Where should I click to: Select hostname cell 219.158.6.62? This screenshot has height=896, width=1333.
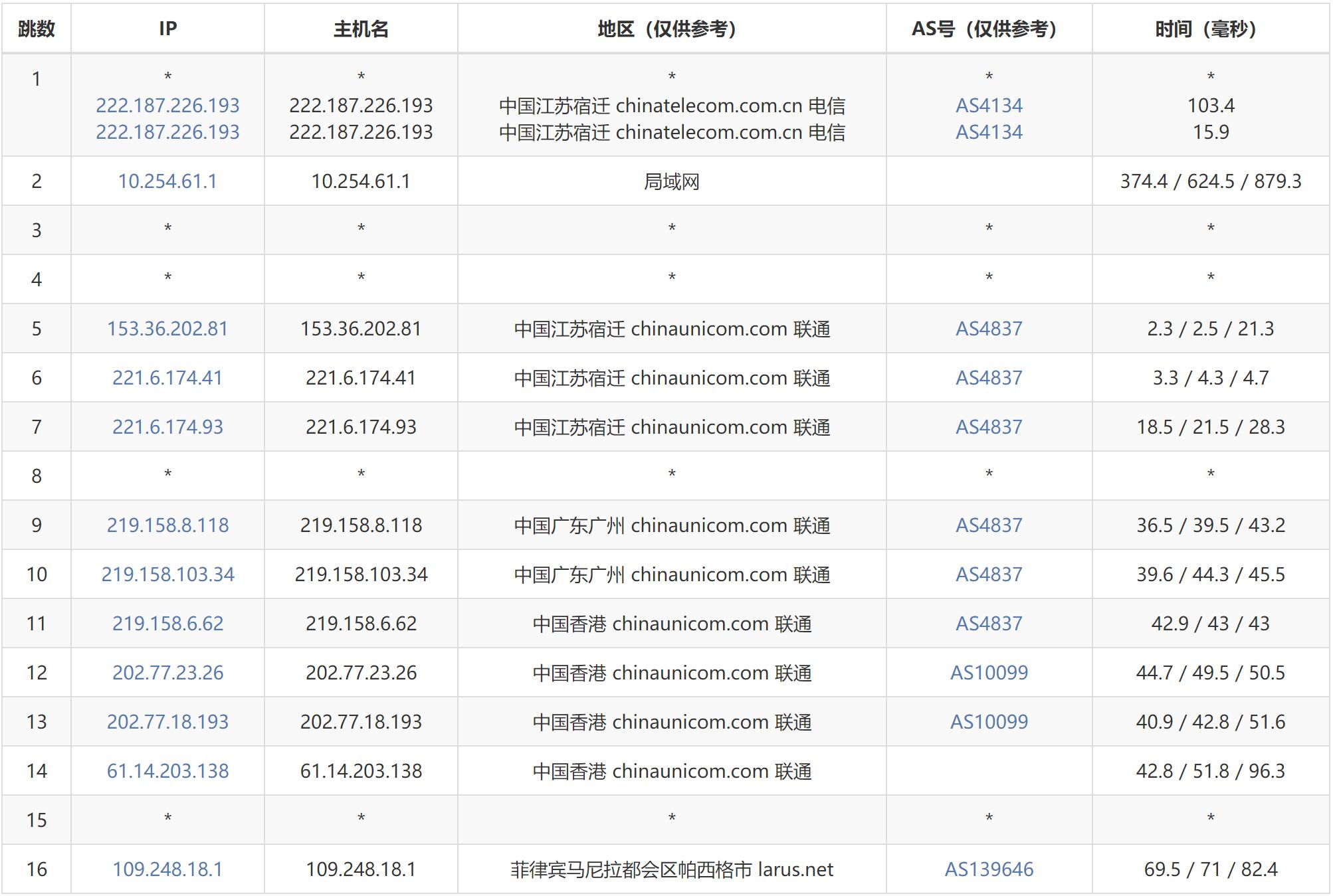coord(361,624)
